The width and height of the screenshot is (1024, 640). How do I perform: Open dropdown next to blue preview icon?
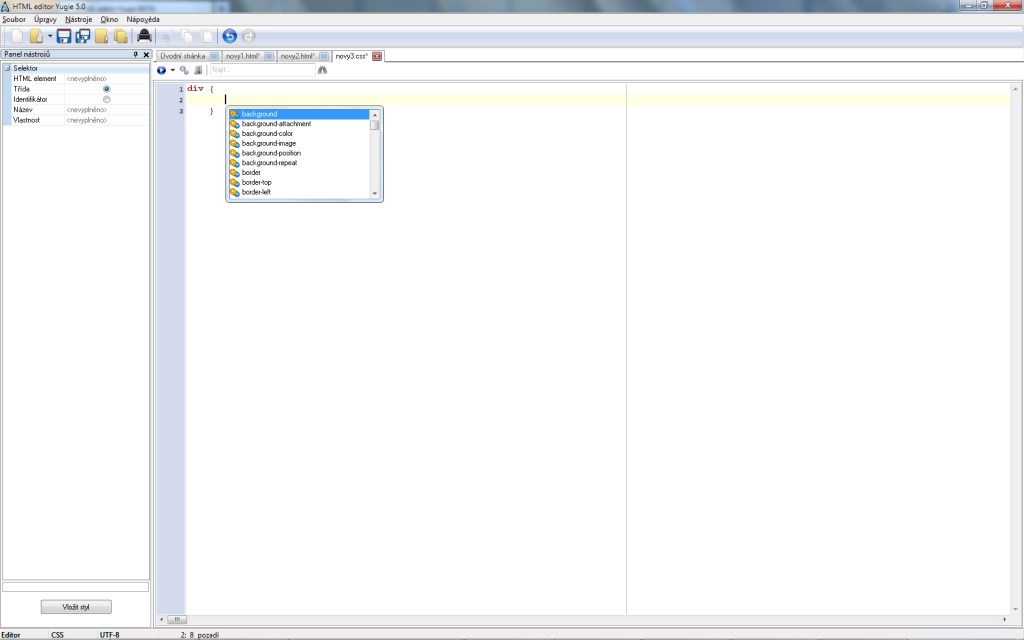click(x=172, y=70)
